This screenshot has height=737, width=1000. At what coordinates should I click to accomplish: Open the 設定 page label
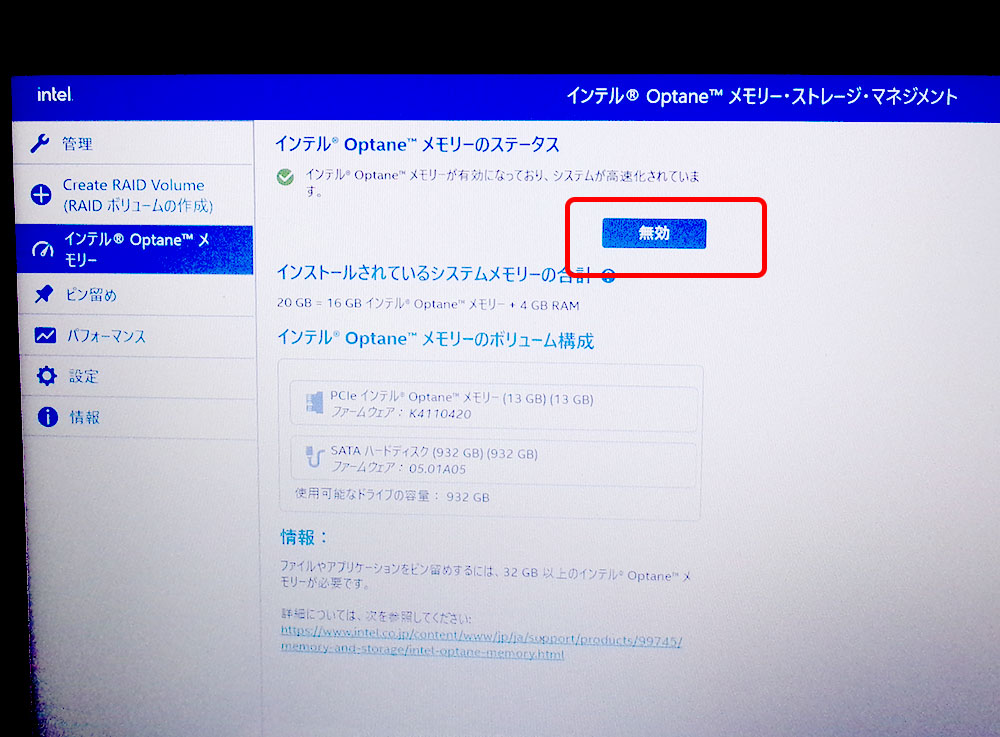[84, 377]
